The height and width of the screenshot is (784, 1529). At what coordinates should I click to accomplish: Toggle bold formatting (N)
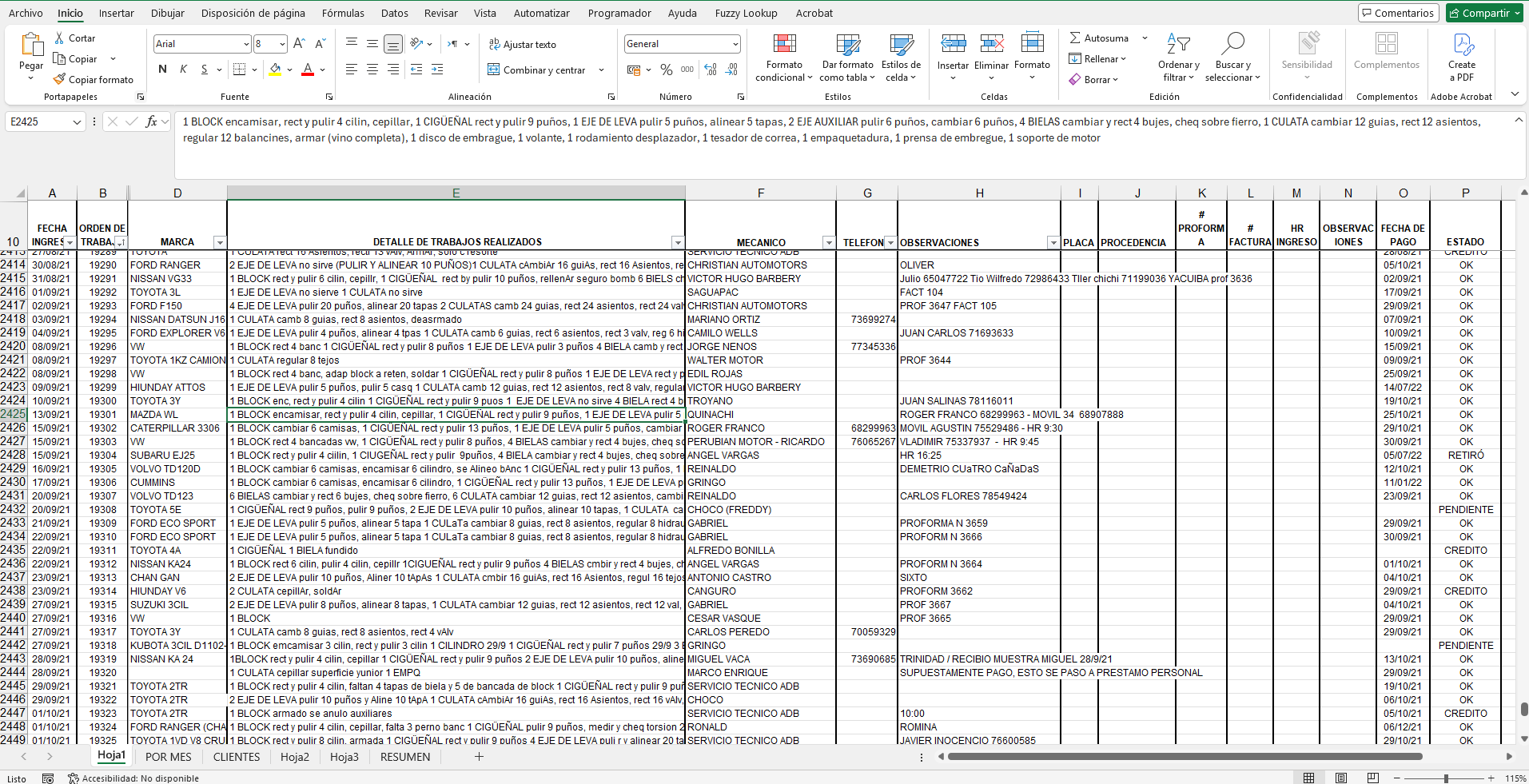[x=163, y=70]
